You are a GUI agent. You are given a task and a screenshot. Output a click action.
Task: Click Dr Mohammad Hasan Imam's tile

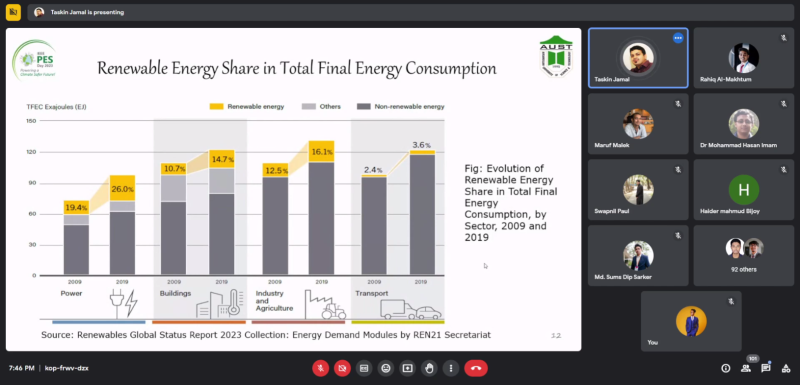pos(743,124)
